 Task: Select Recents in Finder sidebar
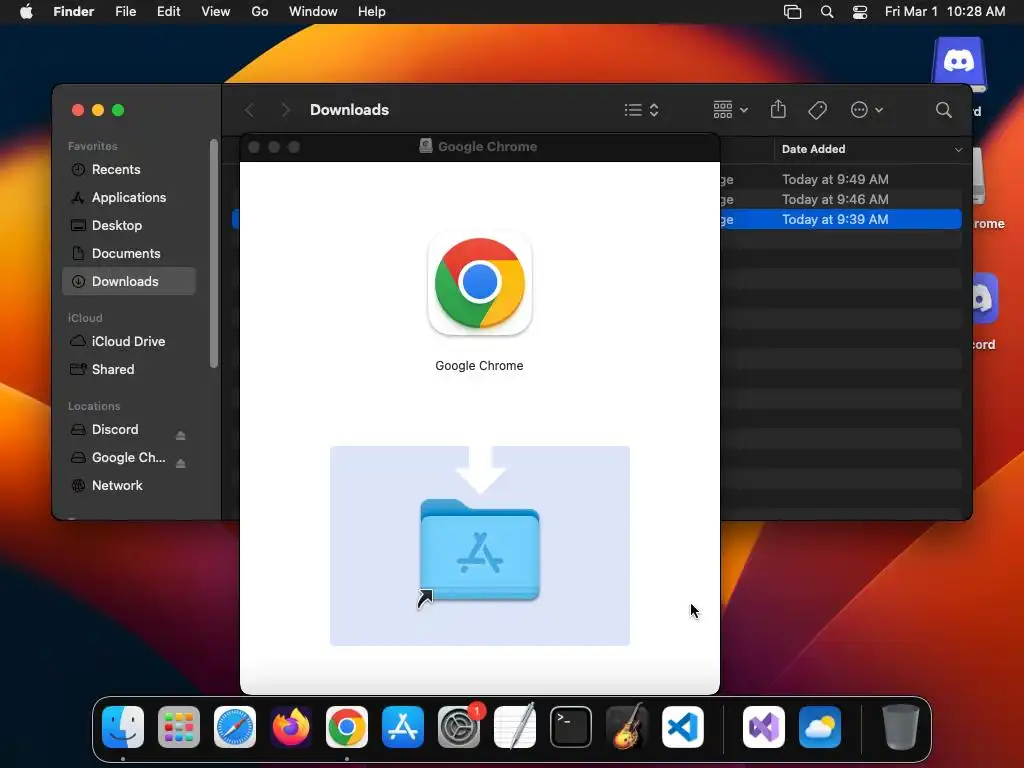tap(129, 170)
